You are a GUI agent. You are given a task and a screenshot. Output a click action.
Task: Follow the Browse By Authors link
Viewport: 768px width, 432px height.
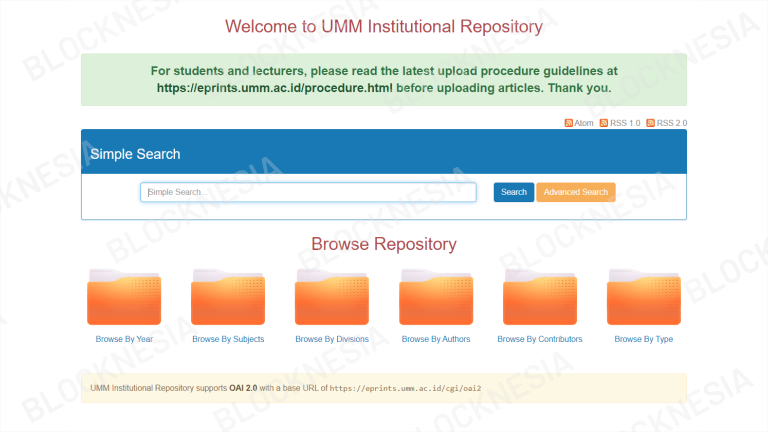pos(436,339)
